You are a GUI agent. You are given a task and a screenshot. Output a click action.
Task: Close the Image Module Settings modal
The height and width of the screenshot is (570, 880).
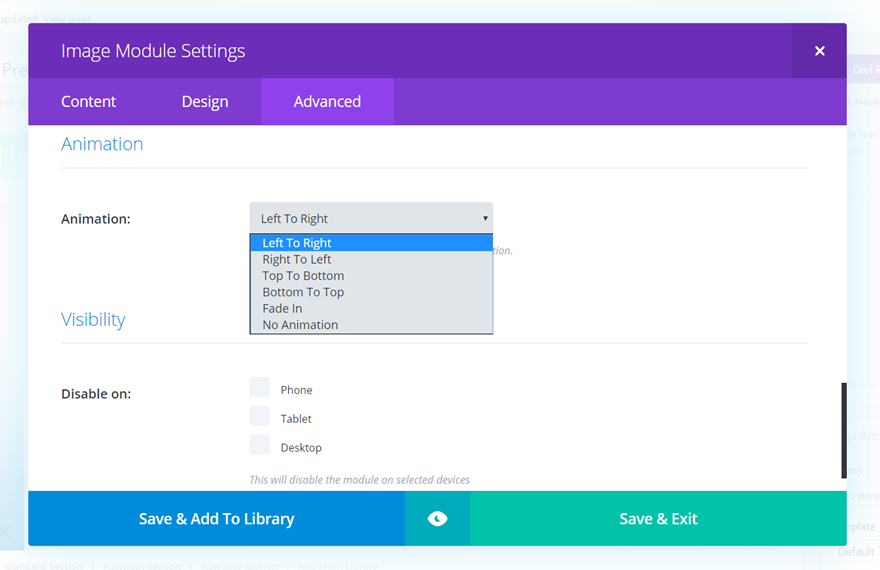click(x=819, y=51)
